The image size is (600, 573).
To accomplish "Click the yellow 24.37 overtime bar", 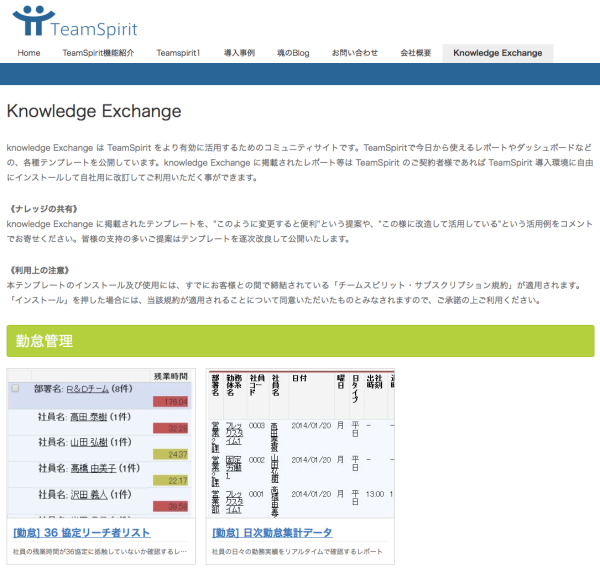I will (x=171, y=454).
